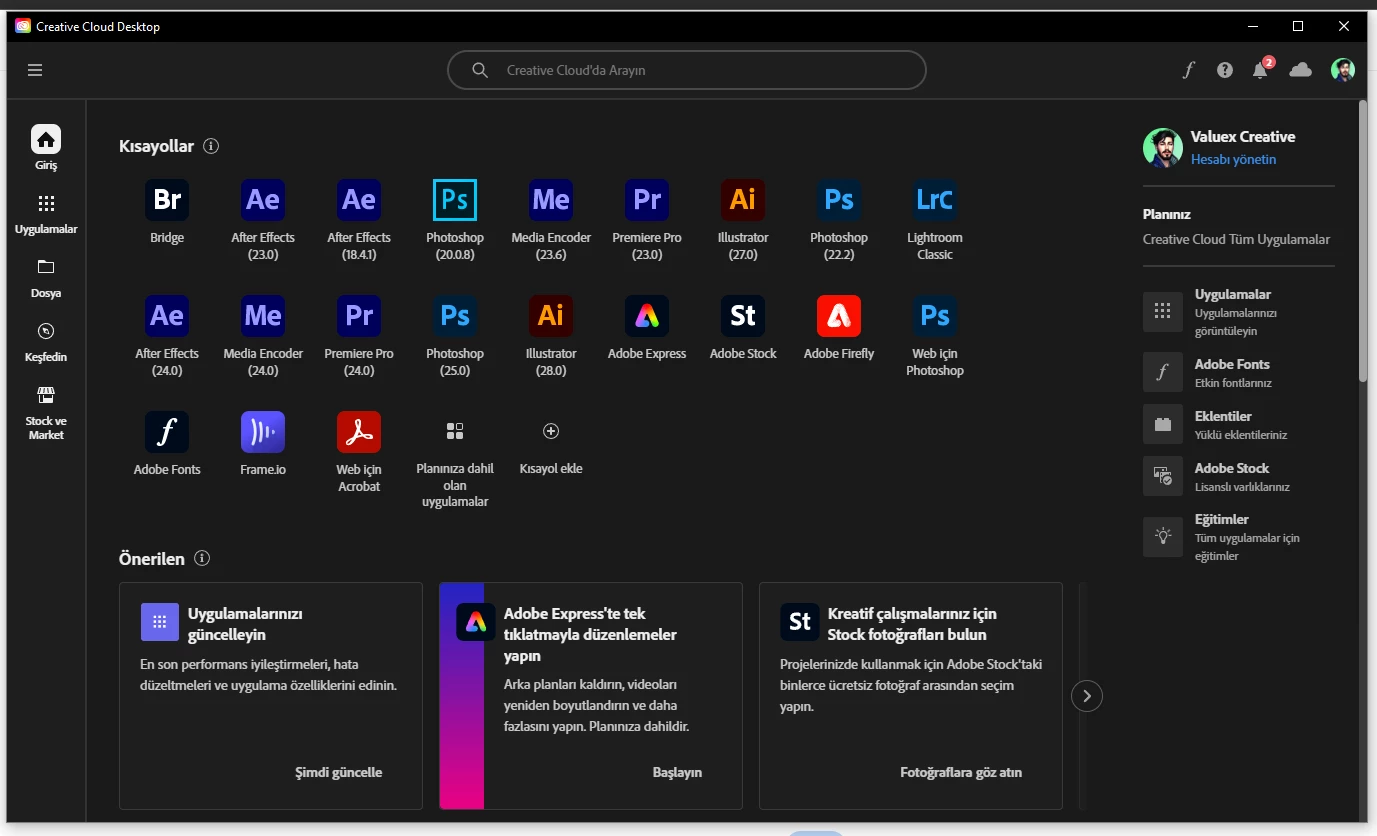The width and height of the screenshot is (1377, 836).
Task: Show info for Kısayollar heading
Action: 211,146
